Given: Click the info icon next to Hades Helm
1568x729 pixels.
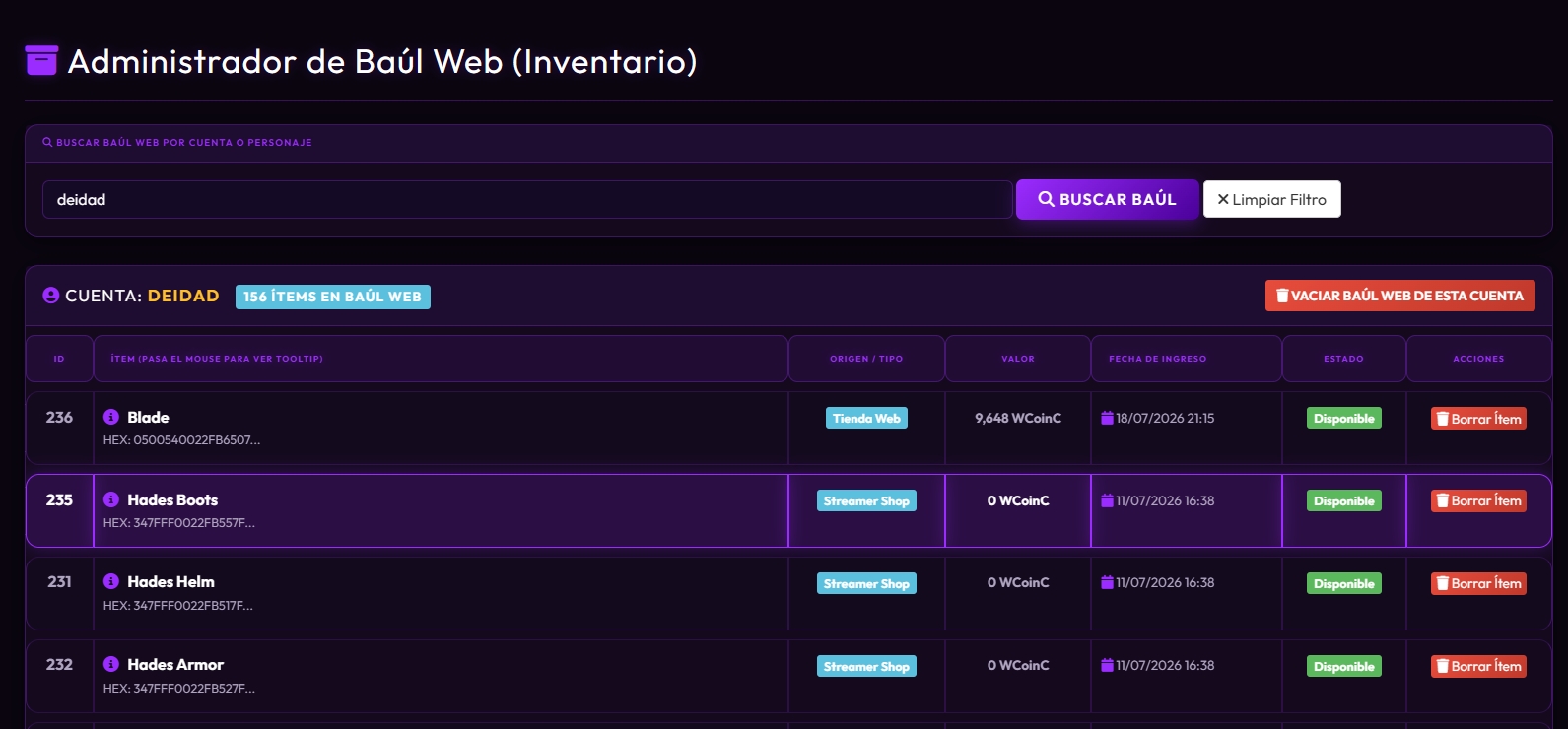Looking at the screenshot, I should (x=111, y=581).
